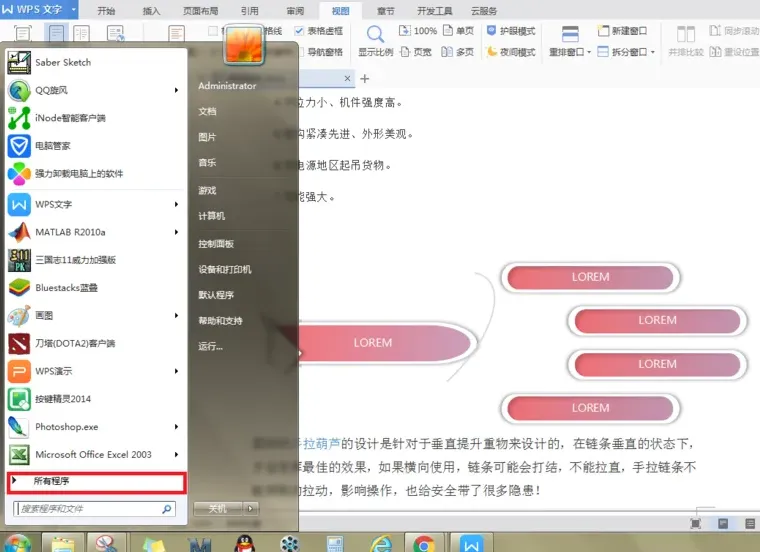Viewport: 760px width, 552px height.
Task: Open MATLAB R2010a program
Action: [96, 232]
